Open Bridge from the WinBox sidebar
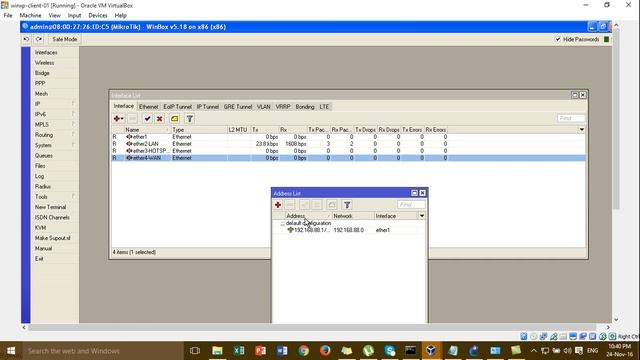 [x=42, y=73]
